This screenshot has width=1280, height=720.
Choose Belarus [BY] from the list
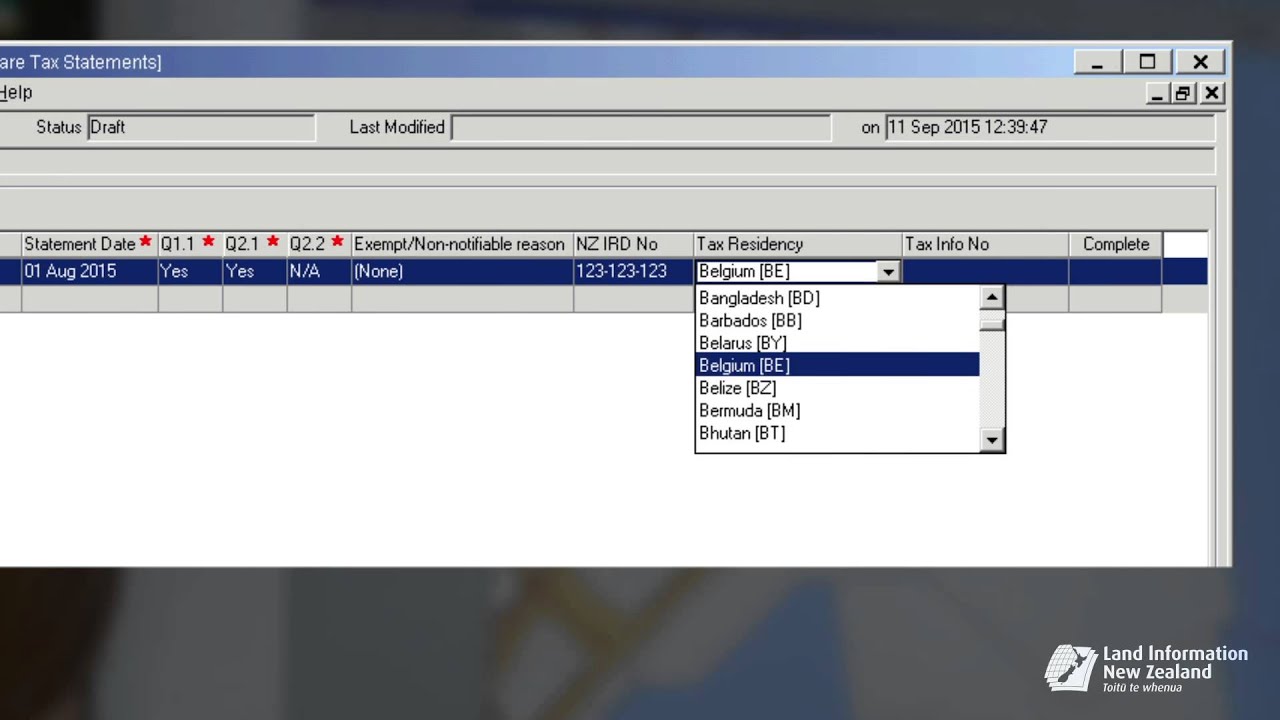click(x=838, y=343)
